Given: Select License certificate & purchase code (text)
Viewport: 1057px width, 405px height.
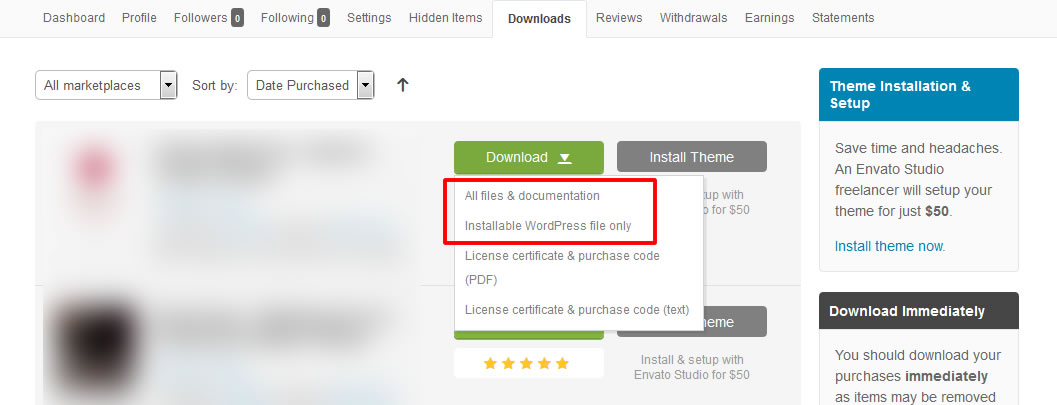Looking at the screenshot, I should (577, 310).
